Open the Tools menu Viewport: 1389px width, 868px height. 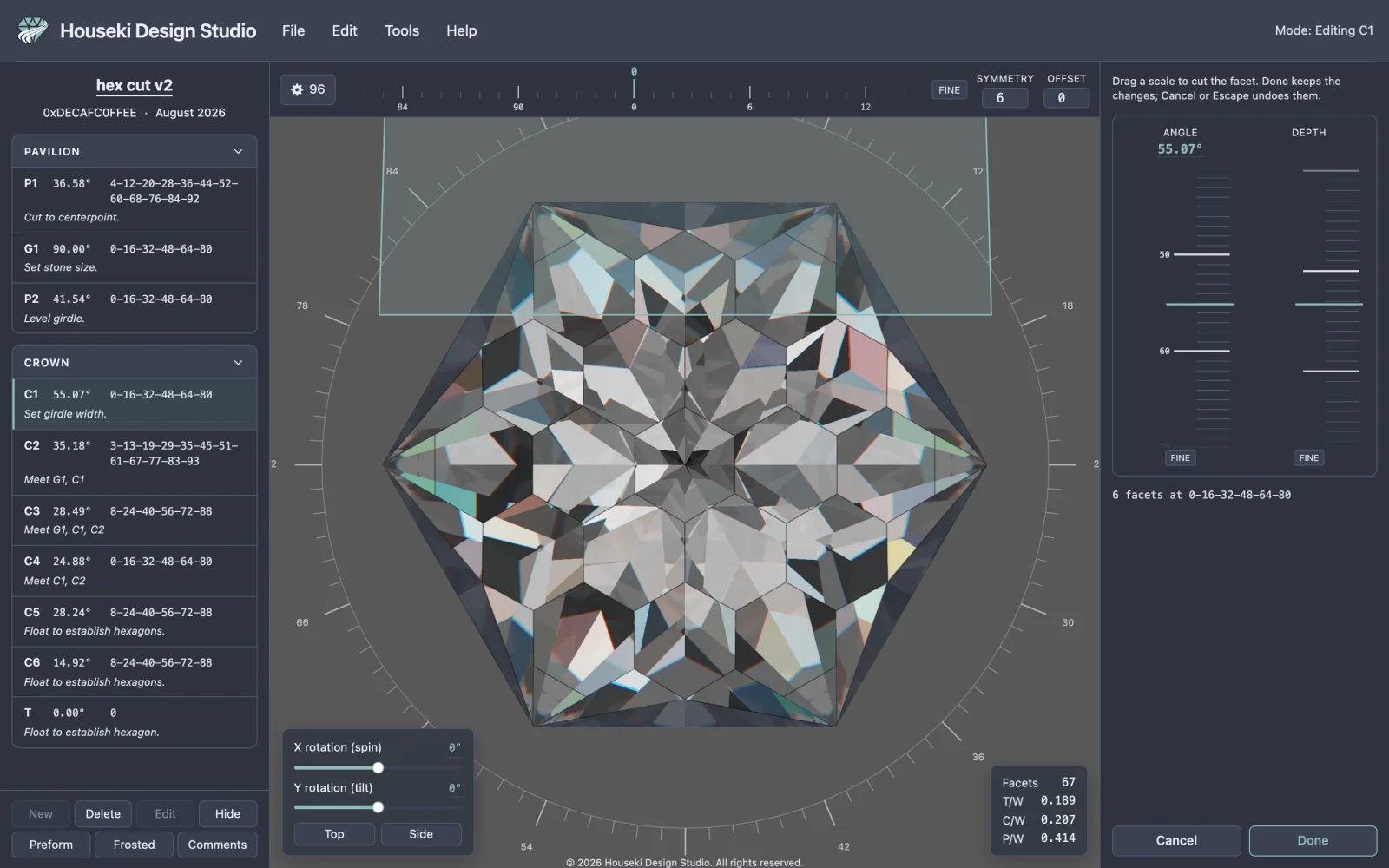pos(402,30)
